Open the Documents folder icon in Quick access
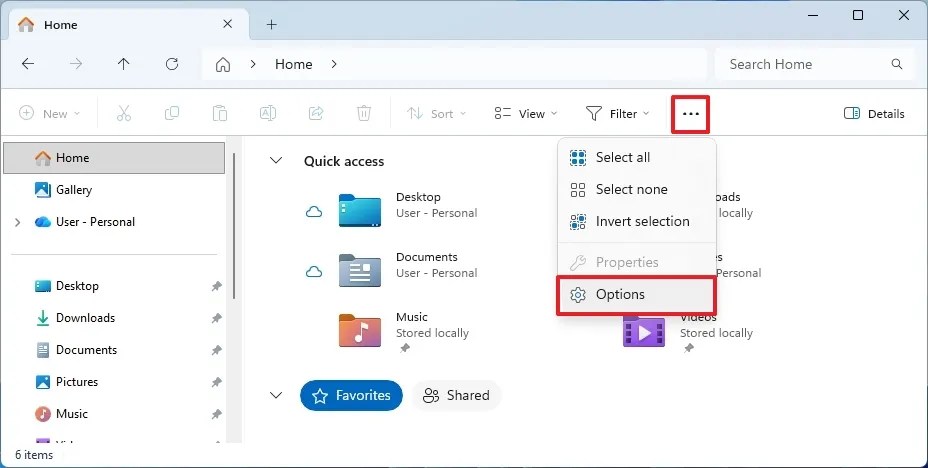 click(360, 270)
